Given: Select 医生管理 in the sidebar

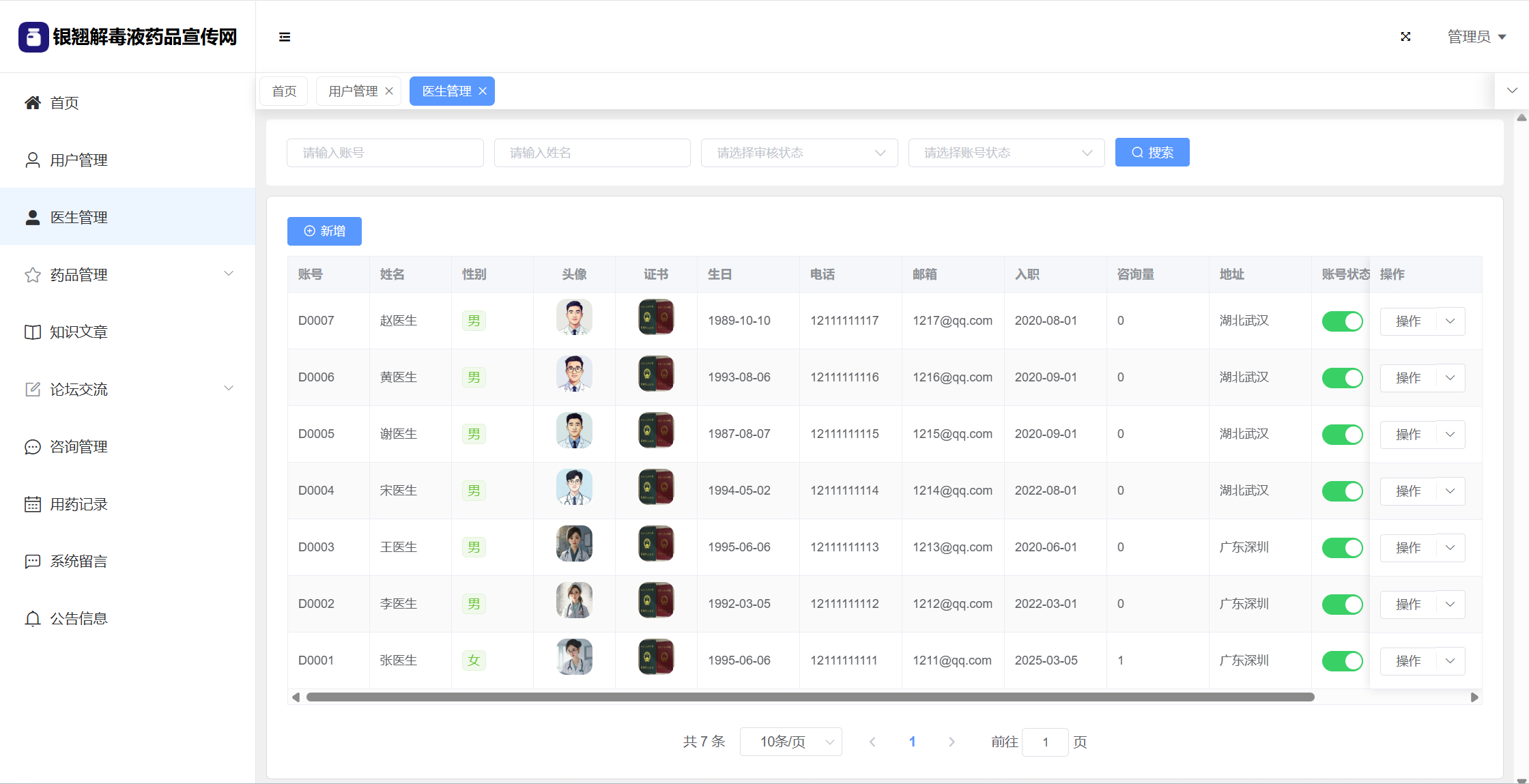Looking at the screenshot, I should [x=78, y=218].
